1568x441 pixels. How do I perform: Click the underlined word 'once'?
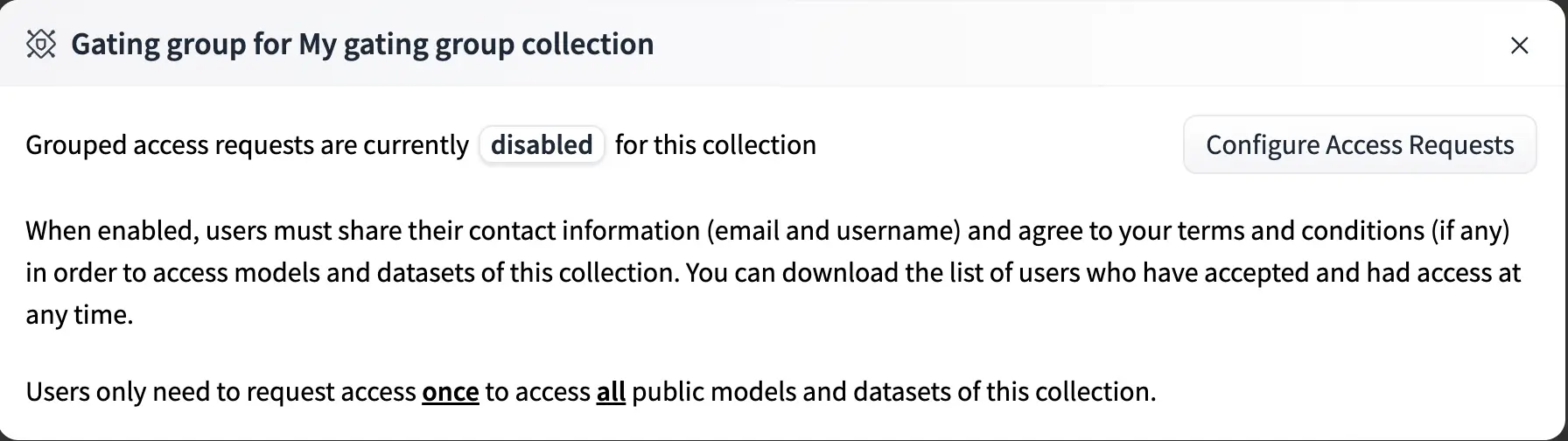pos(450,392)
